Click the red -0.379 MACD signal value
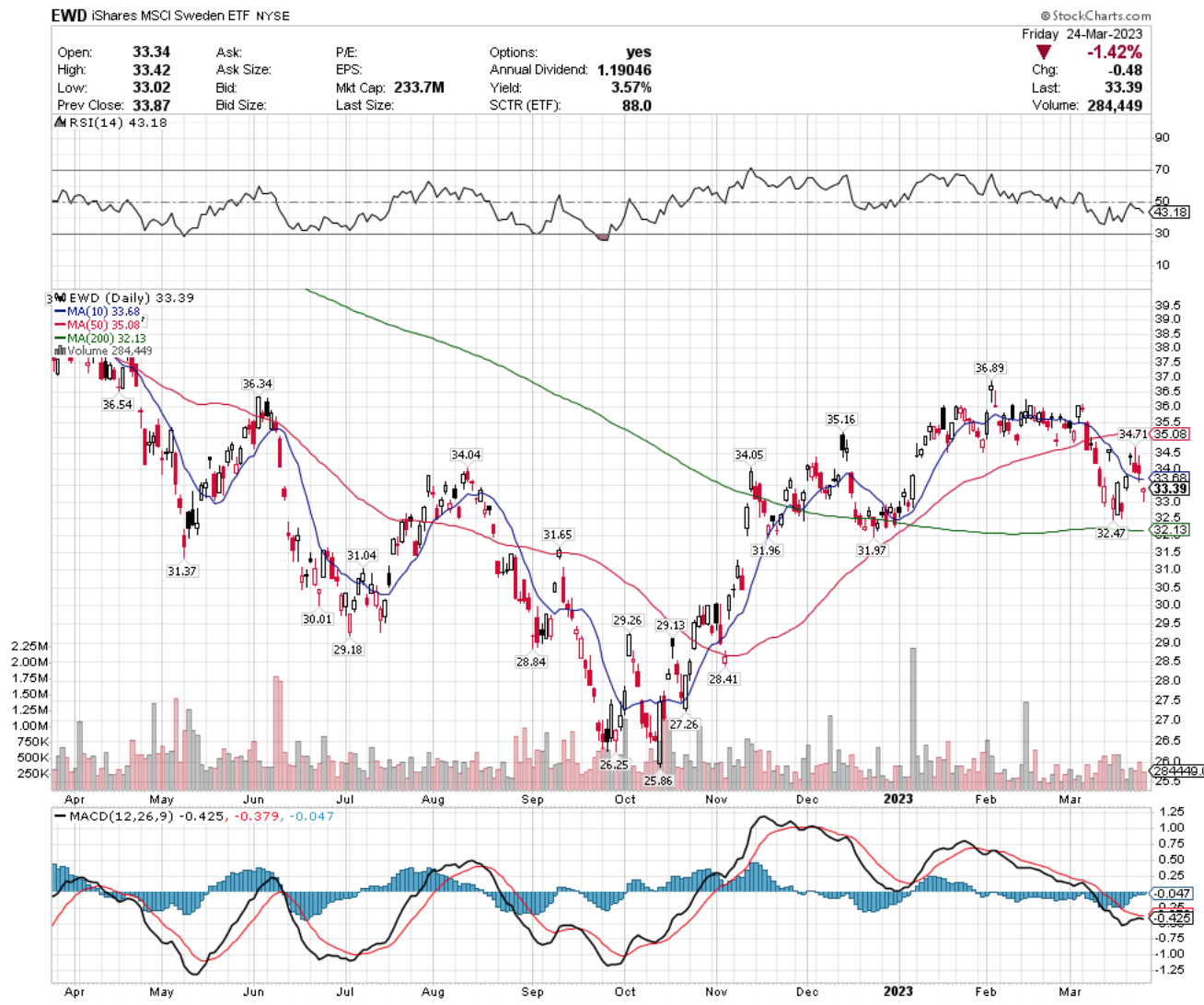The height and width of the screenshot is (1005, 1204). pyautogui.click(x=258, y=816)
